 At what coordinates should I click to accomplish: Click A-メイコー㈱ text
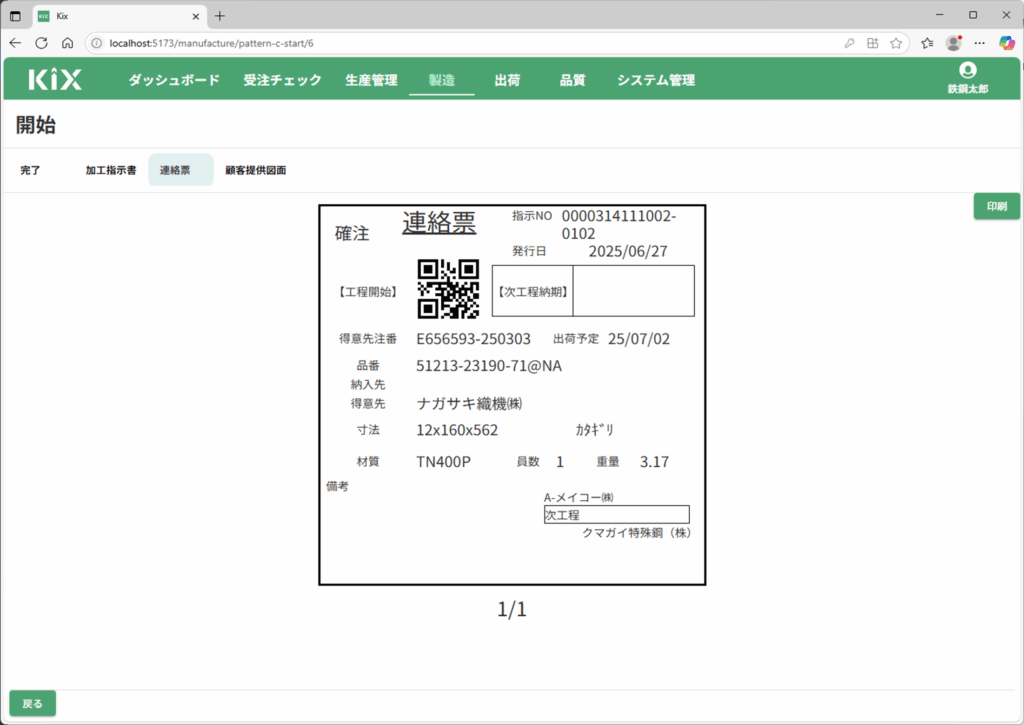(579, 498)
